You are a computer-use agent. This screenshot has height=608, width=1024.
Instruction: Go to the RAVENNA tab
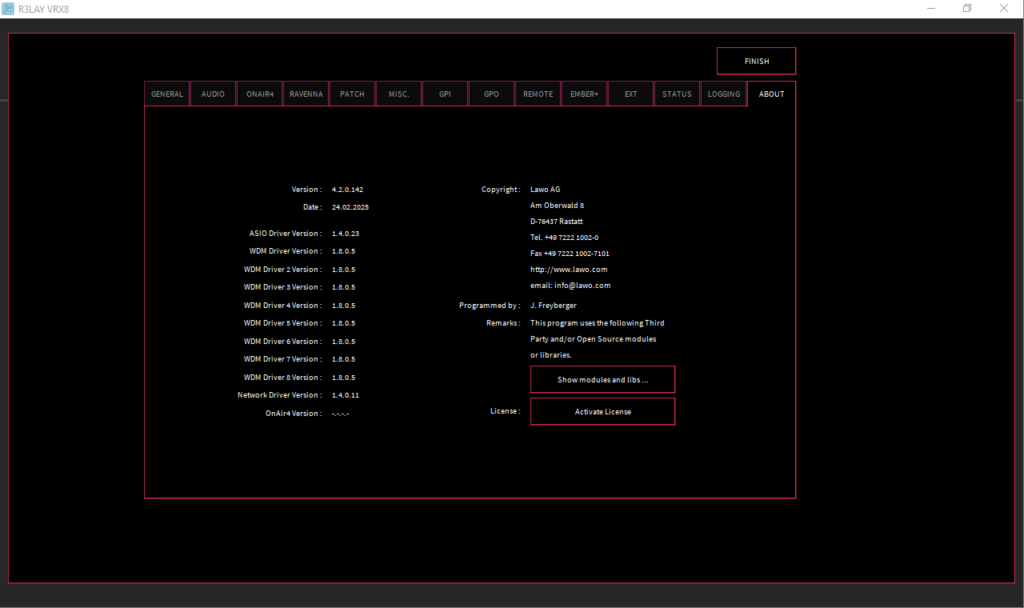coord(306,94)
